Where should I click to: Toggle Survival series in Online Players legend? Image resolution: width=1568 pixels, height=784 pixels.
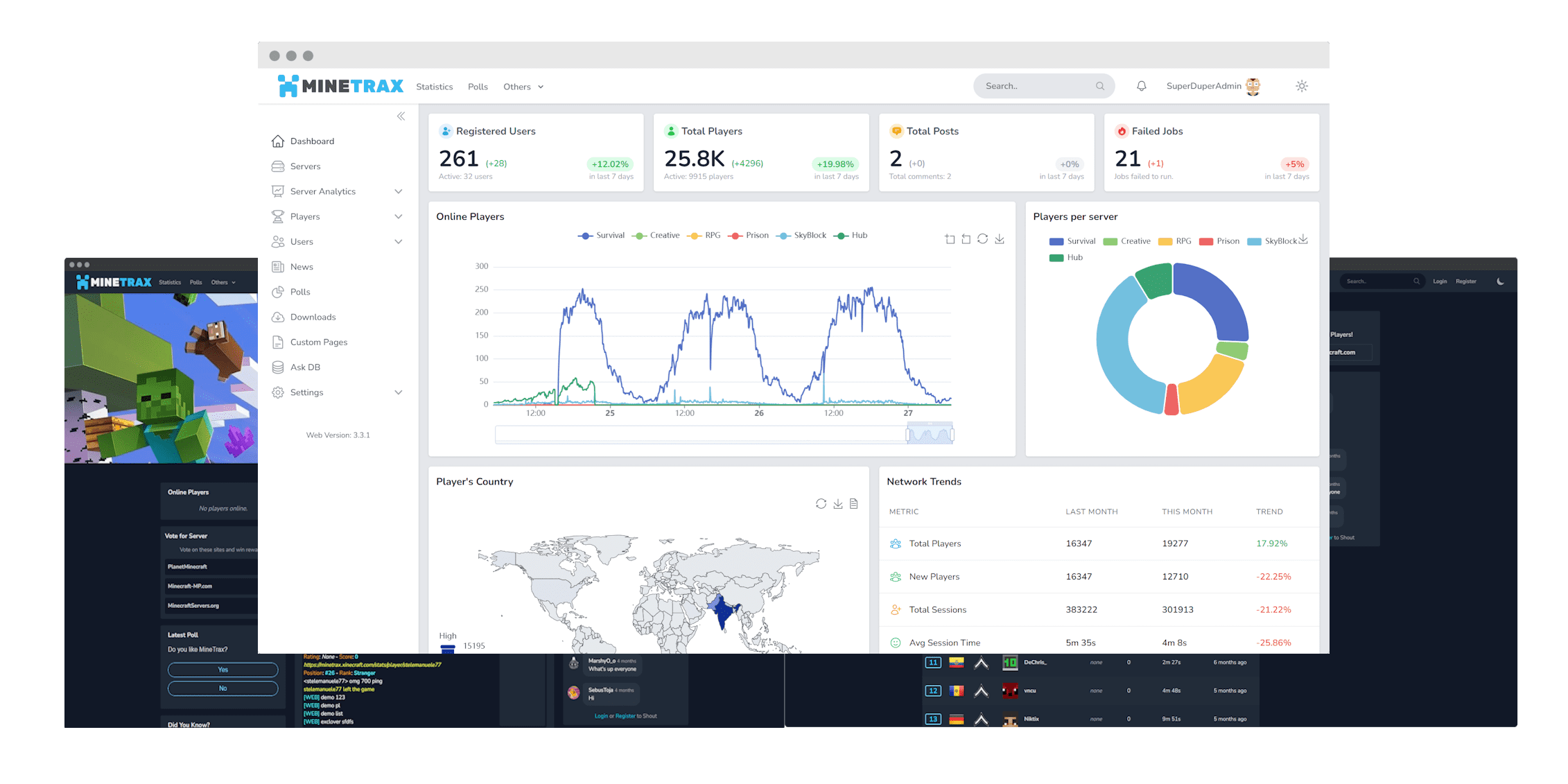coord(602,236)
